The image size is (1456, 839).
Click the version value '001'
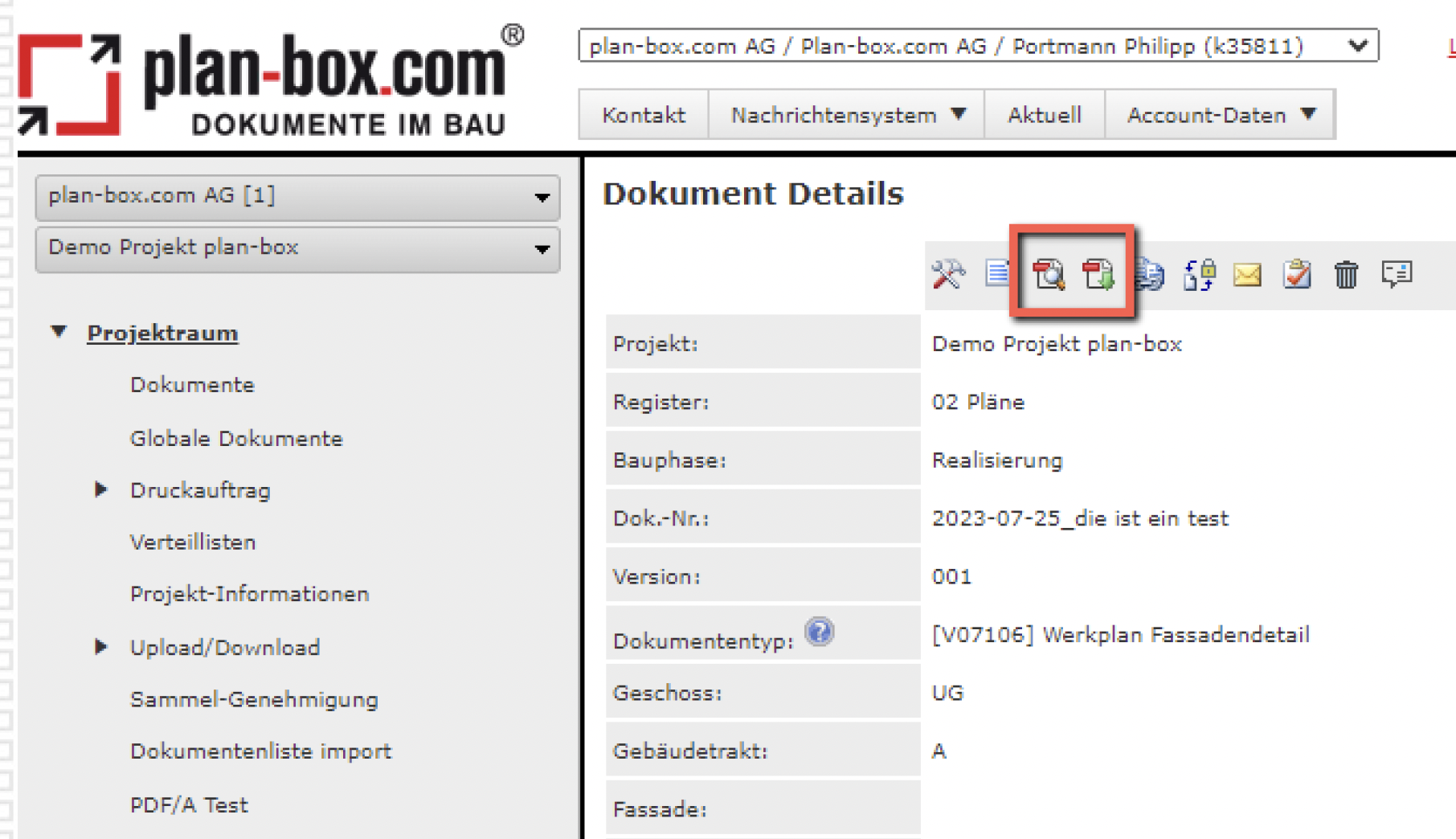pos(951,577)
